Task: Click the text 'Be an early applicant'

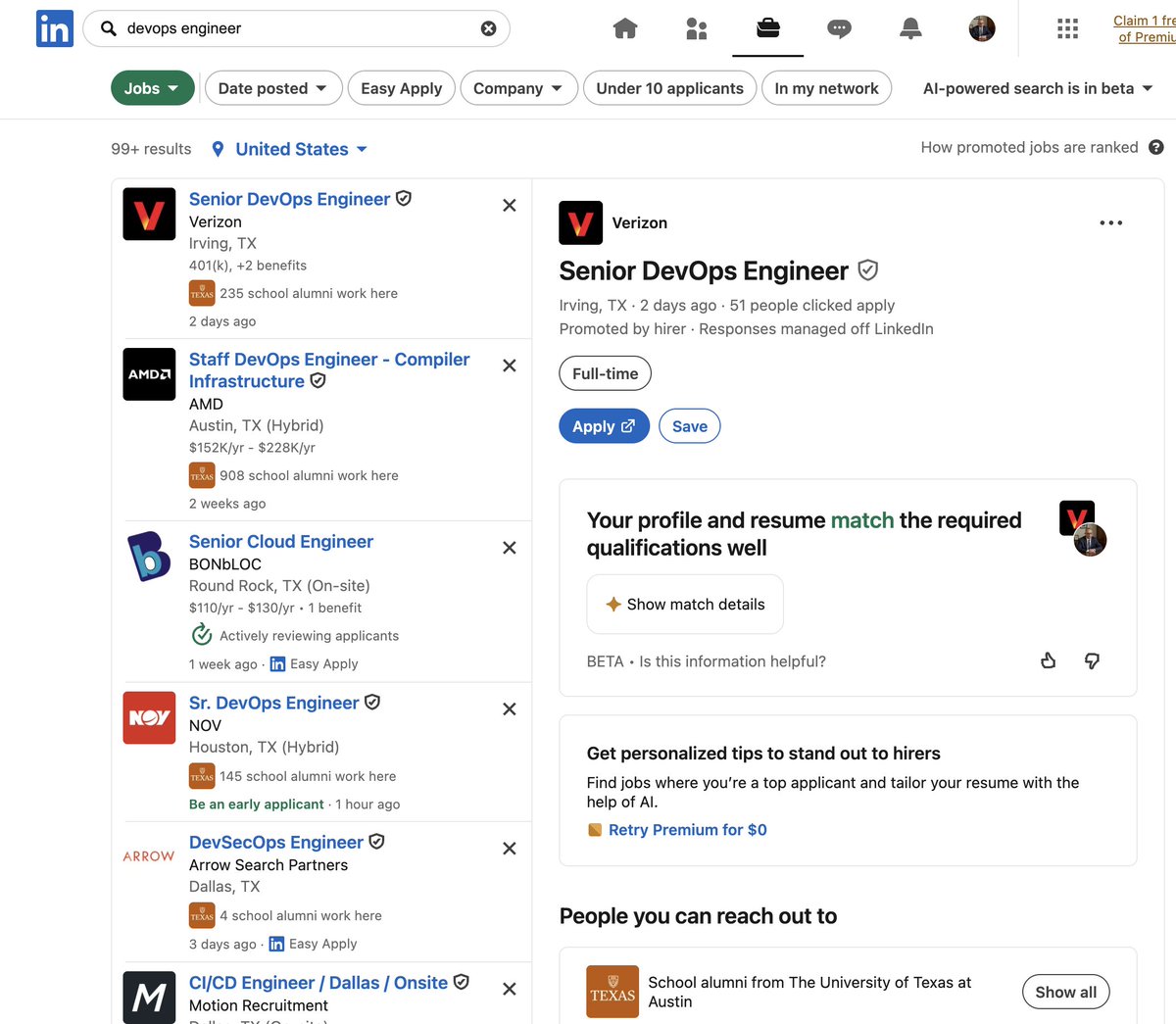Action: pyautogui.click(x=257, y=805)
